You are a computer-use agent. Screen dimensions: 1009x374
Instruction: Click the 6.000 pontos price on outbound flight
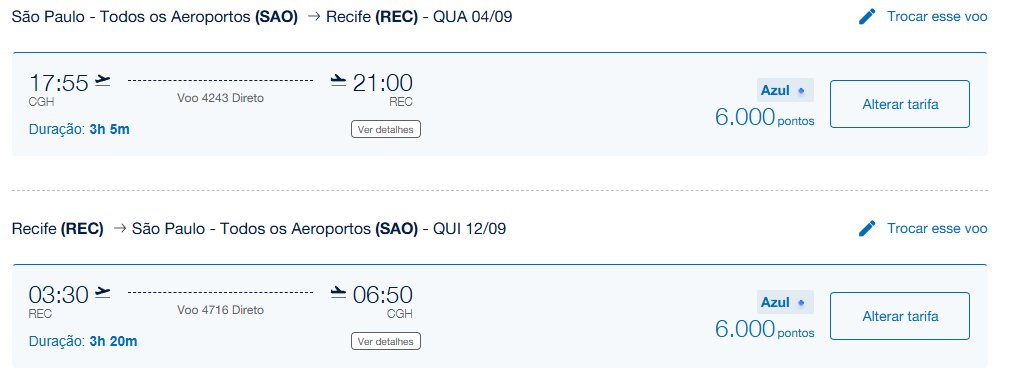(x=764, y=118)
